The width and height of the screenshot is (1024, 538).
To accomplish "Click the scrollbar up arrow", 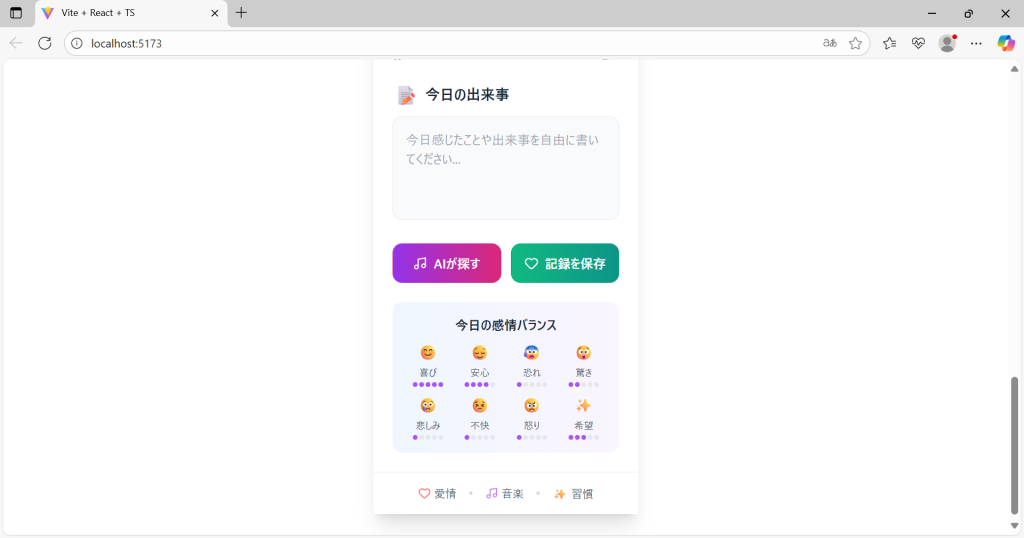I will [x=1014, y=69].
